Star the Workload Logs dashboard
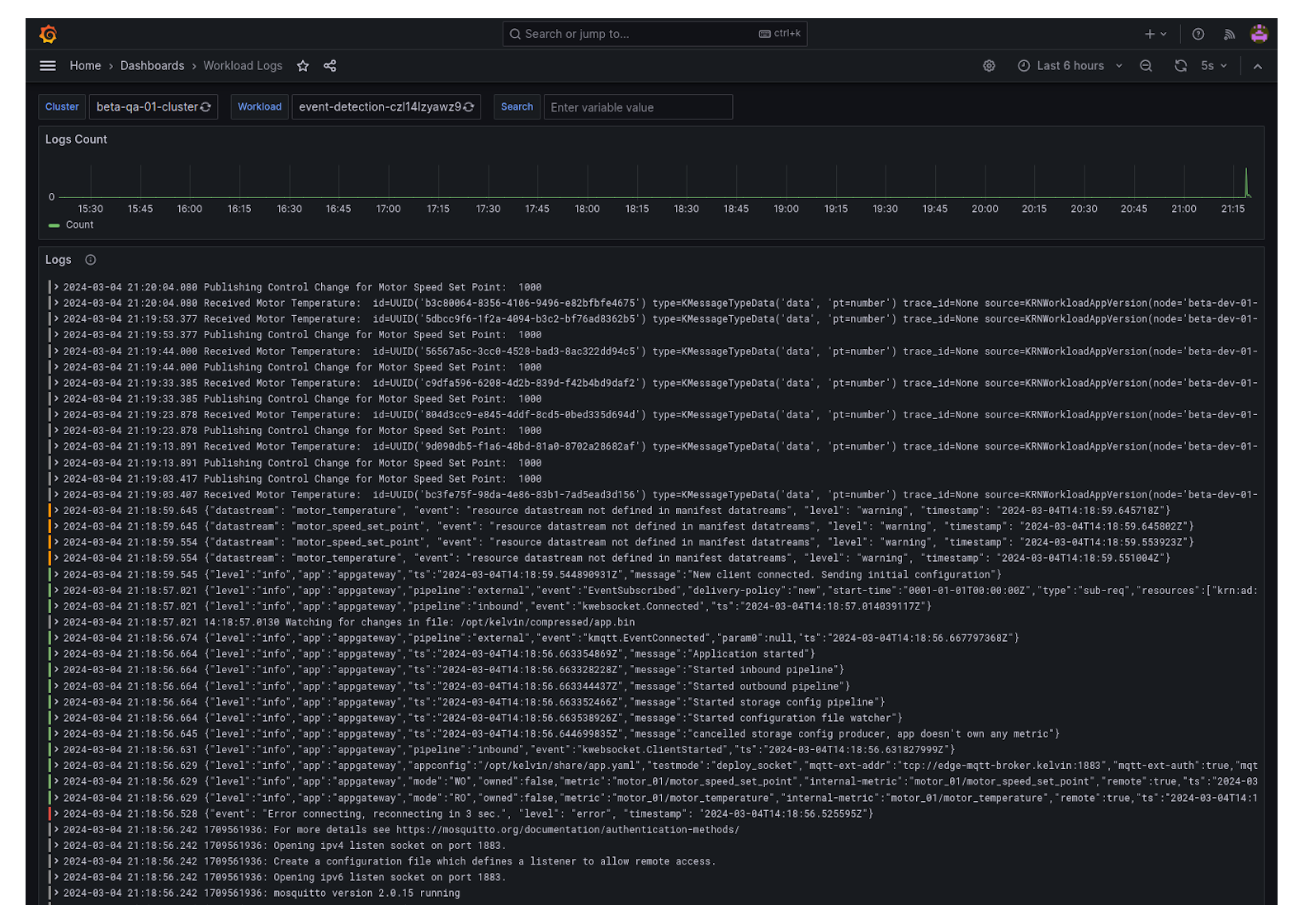This screenshot has height=924, width=1304. [303, 66]
